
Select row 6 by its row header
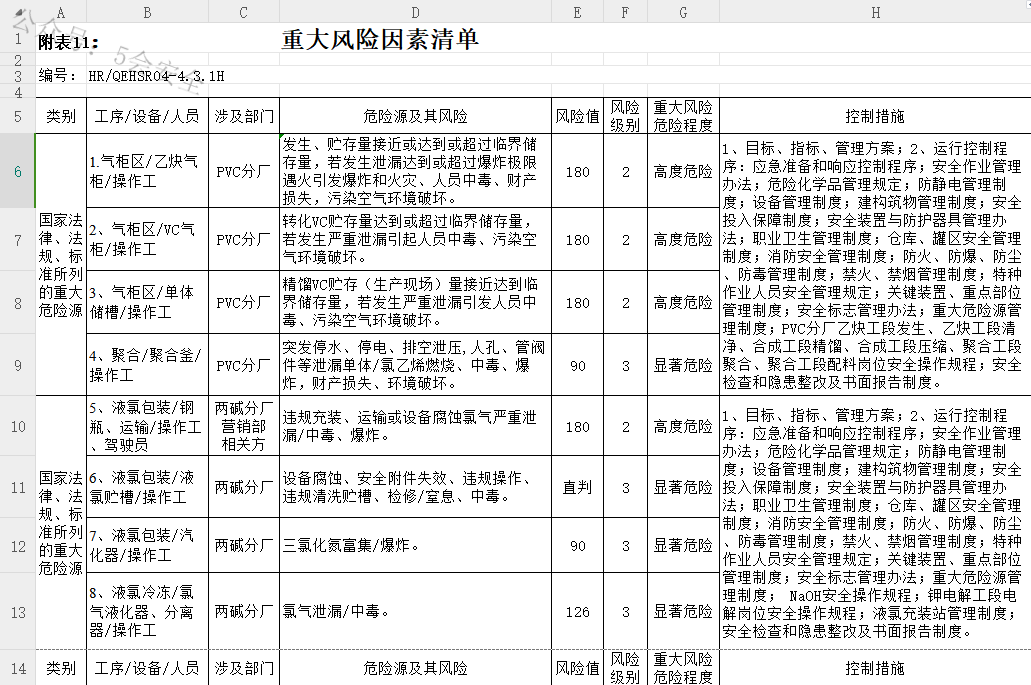coord(17,171)
